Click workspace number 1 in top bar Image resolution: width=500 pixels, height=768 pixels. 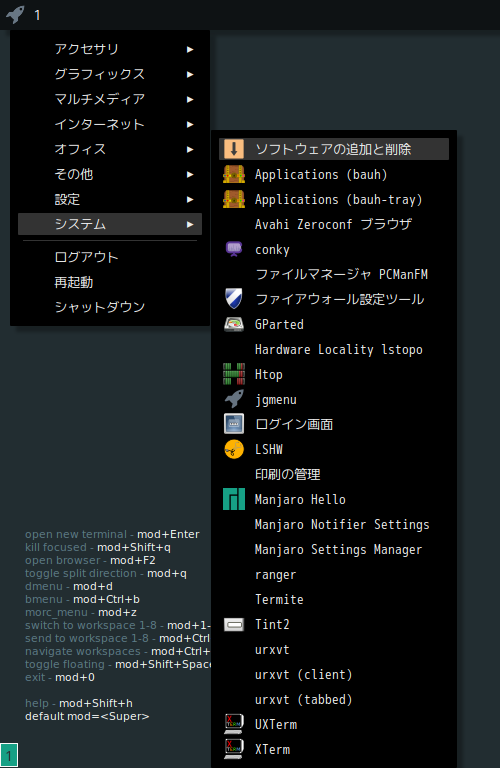point(37,15)
